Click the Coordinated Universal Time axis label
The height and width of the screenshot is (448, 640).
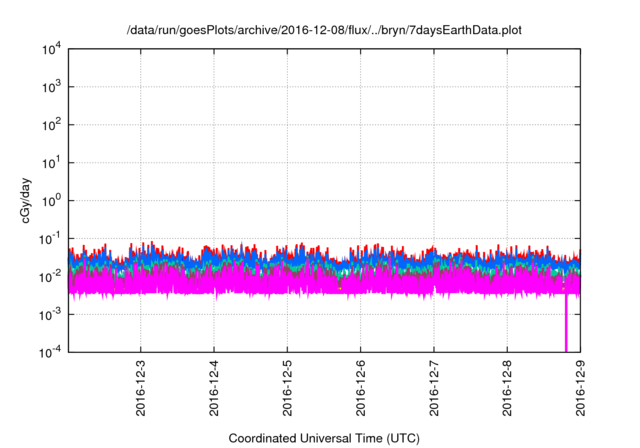(x=324, y=438)
